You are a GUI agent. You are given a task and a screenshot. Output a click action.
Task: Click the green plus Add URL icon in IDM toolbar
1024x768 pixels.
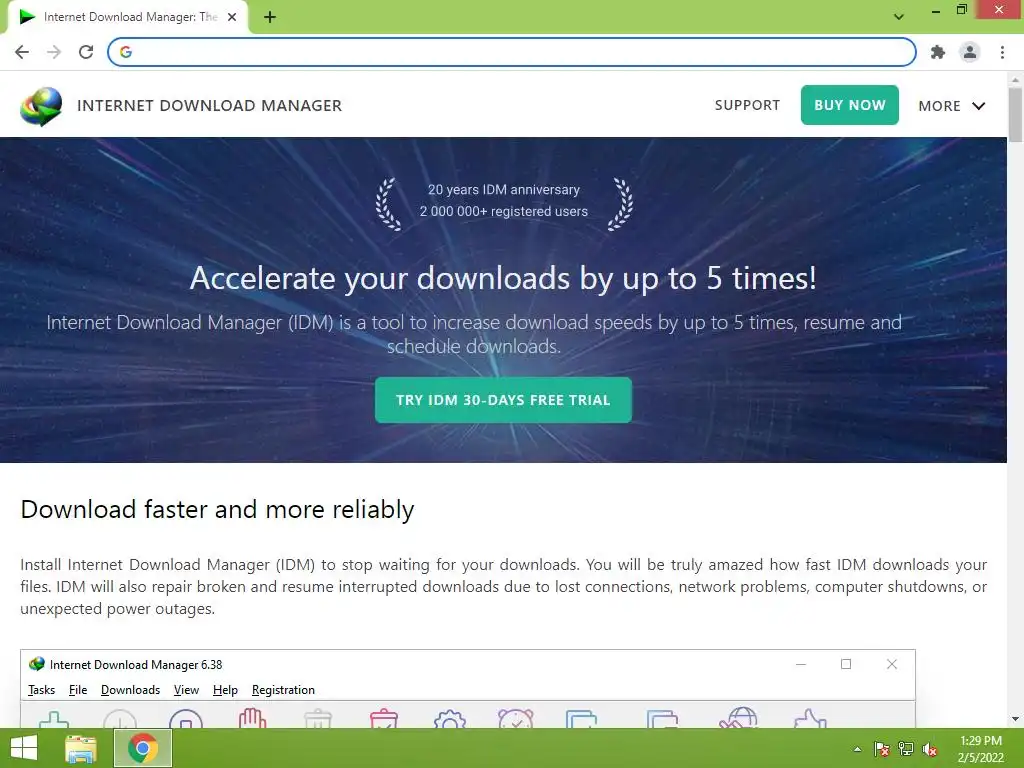tap(54, 720)
